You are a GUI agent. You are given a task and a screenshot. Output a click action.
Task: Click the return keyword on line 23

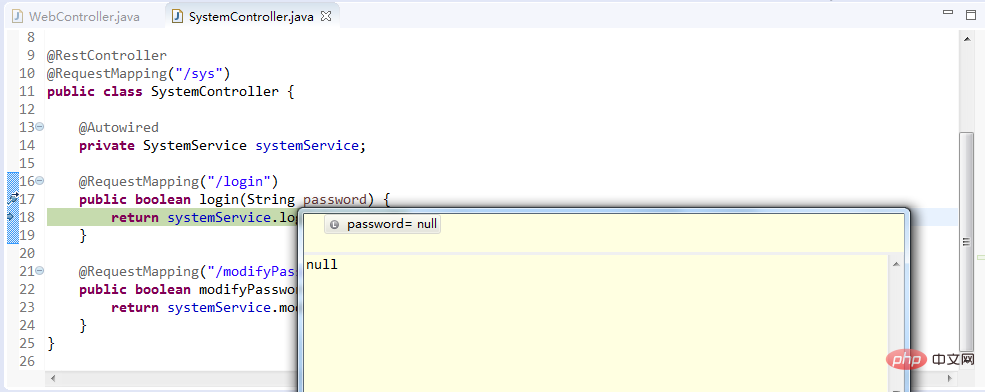(x=134, y=308)
